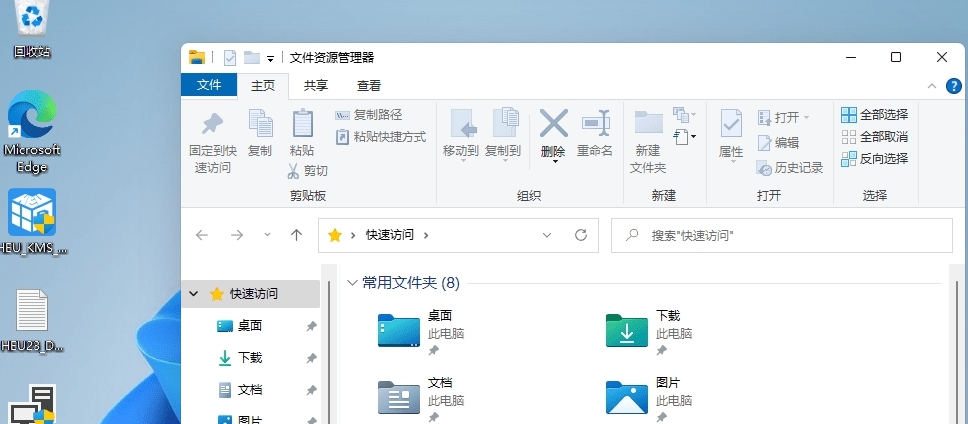Click the Up one level arrow
968x424 pixels.
click(x=296, y=235)
